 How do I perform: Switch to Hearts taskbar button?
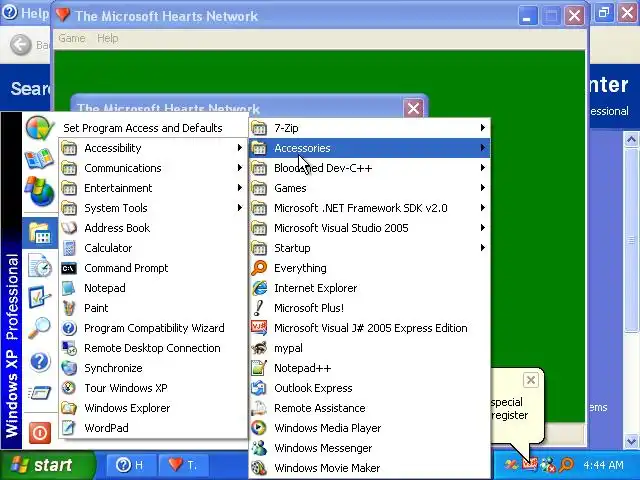point(184,465)
